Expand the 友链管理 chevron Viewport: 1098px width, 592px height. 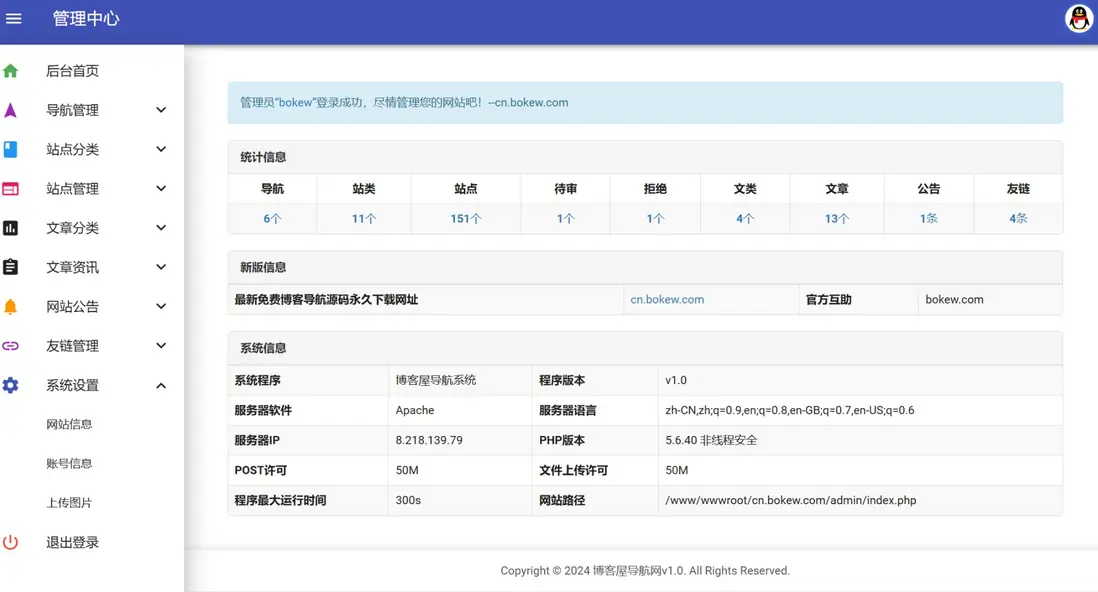coord(161,345)
